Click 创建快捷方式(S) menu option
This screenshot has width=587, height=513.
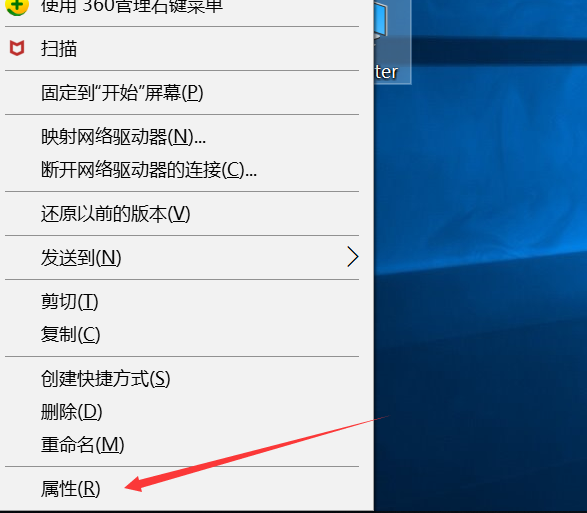[x=182, y=379]
